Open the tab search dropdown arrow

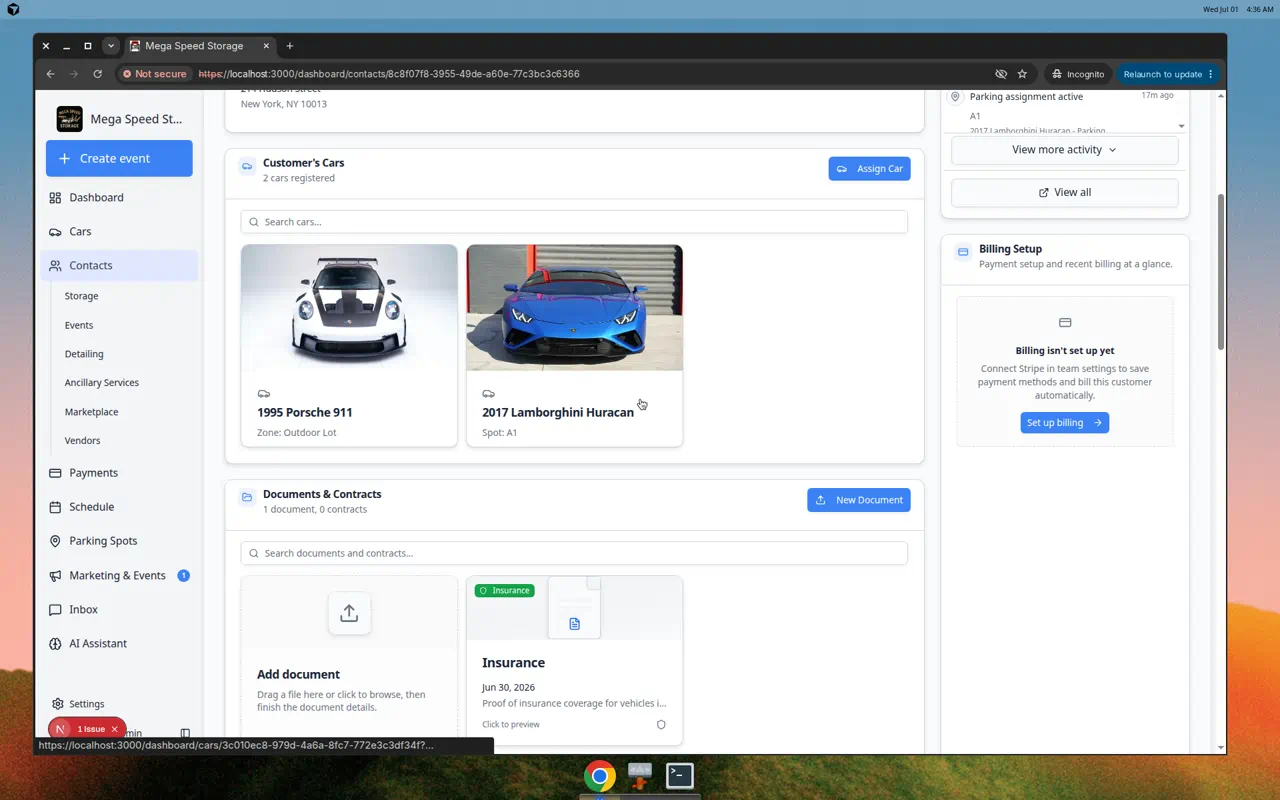click(111, 46)
